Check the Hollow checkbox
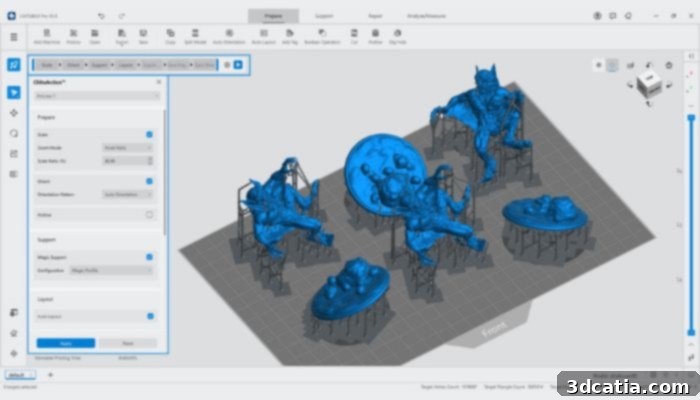Viewport: 700px width, 400px height. click(x=150, y=215)
